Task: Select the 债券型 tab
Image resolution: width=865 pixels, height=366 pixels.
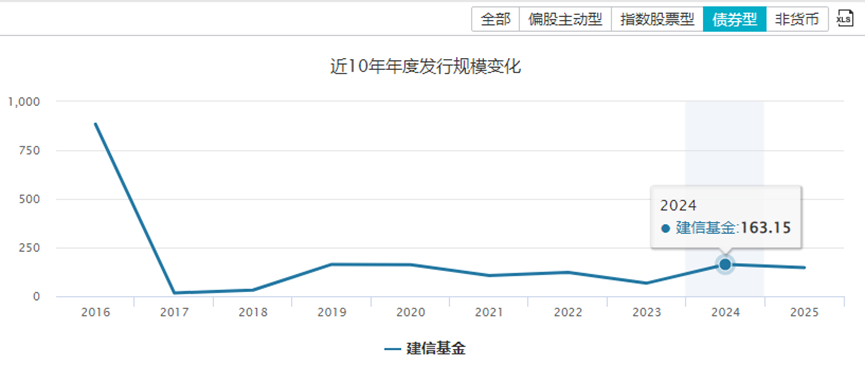Action: point(734,19)
